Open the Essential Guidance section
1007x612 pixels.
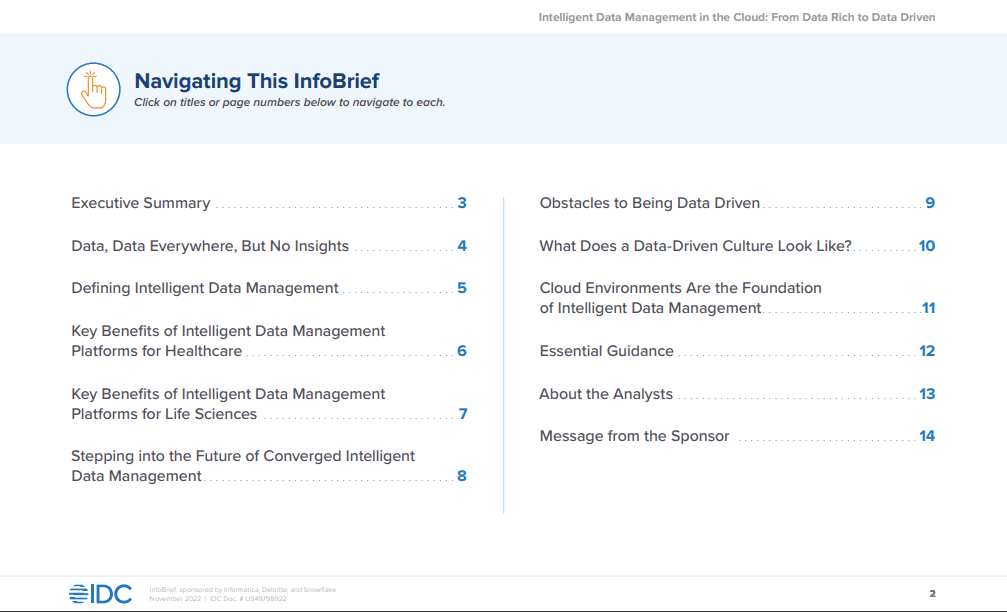tap(606, 351)
